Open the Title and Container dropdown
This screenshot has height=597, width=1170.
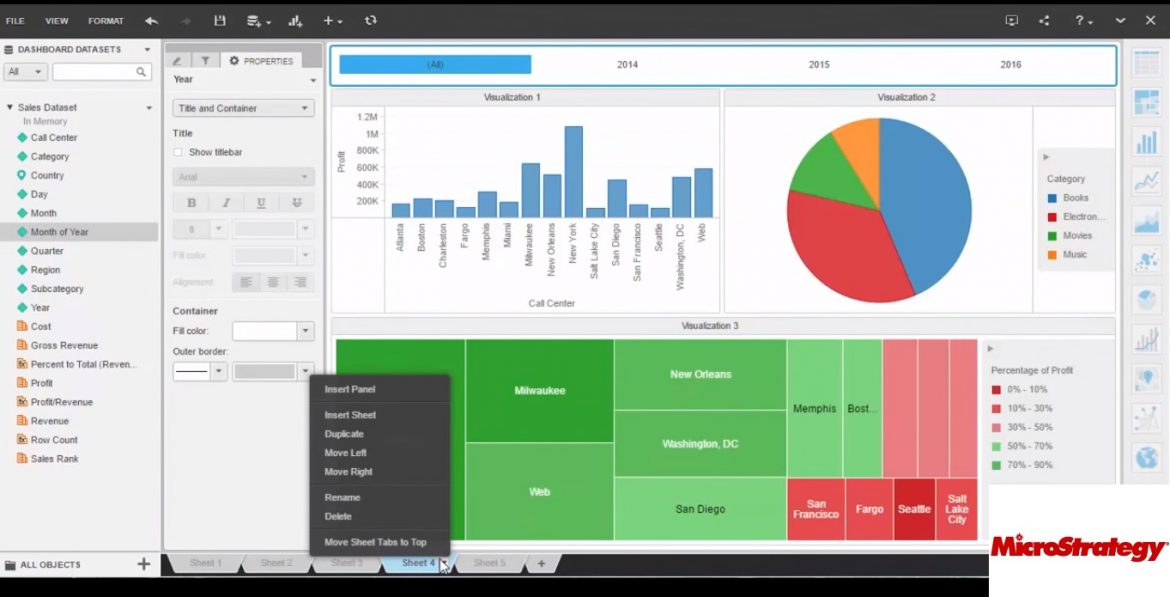(243, 107)
